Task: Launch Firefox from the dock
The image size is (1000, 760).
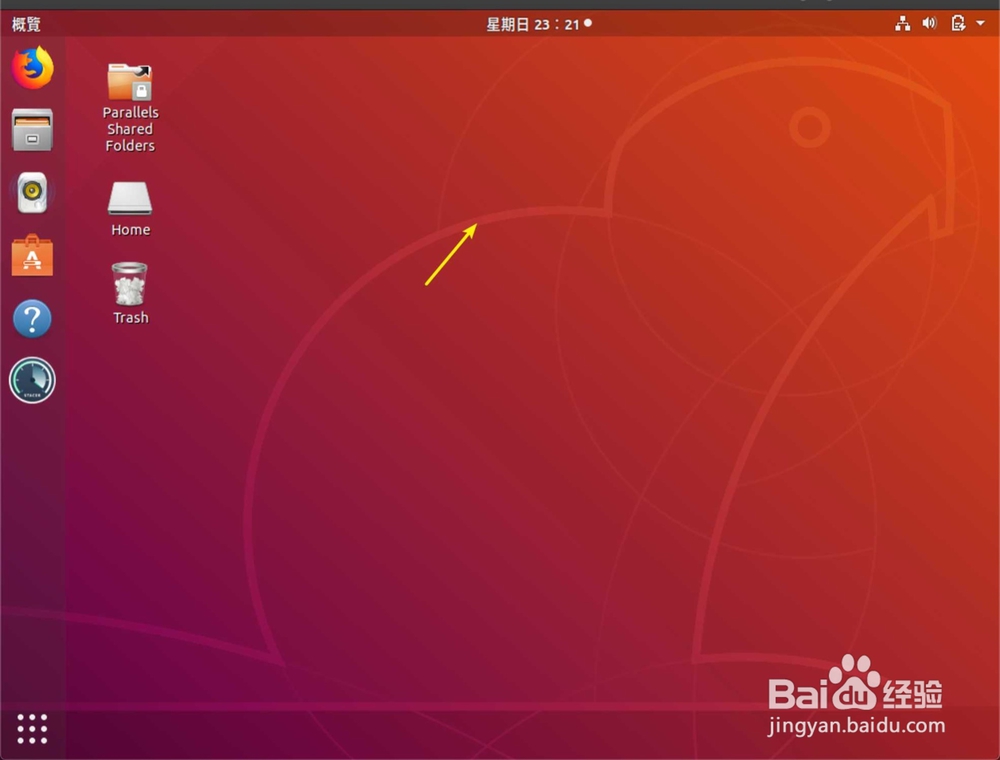Action: pyautogui.click(x=32, y=68)
